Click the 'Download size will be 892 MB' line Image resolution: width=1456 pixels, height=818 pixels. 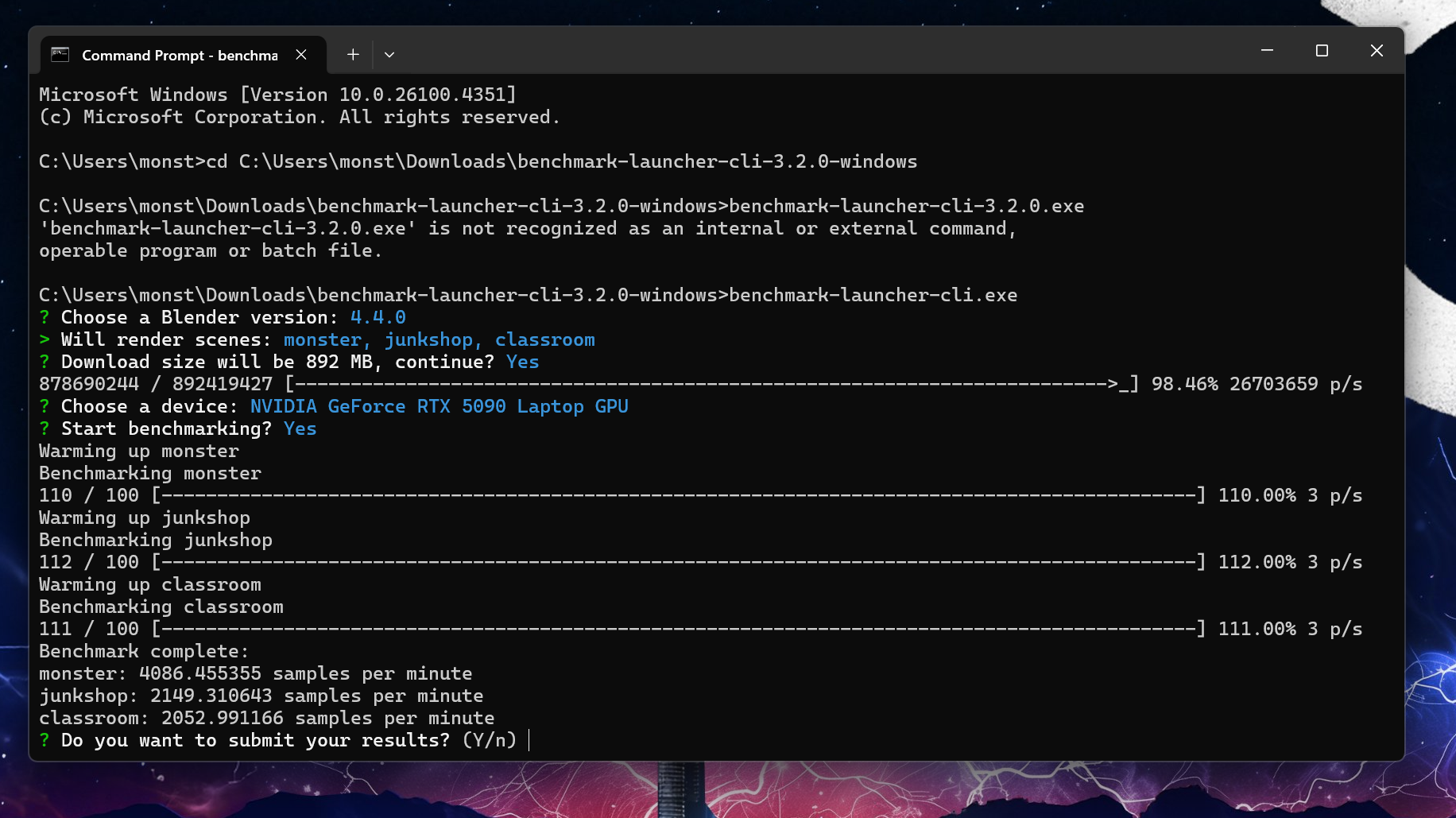point(289,362)
